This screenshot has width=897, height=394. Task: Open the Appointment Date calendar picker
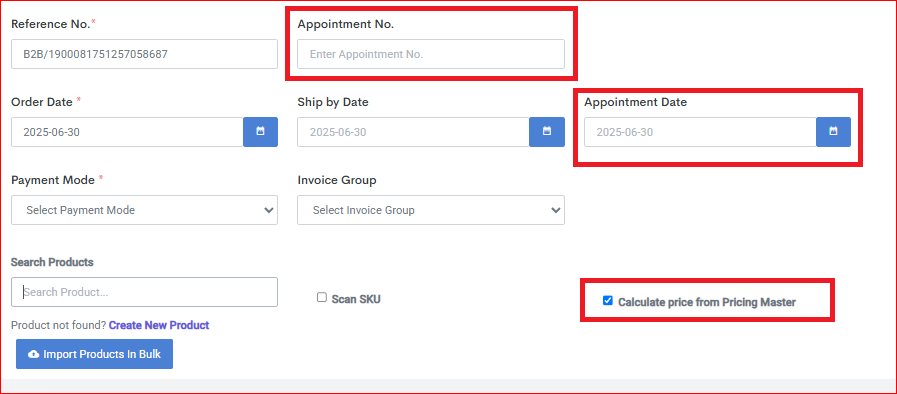coord(834,132)
